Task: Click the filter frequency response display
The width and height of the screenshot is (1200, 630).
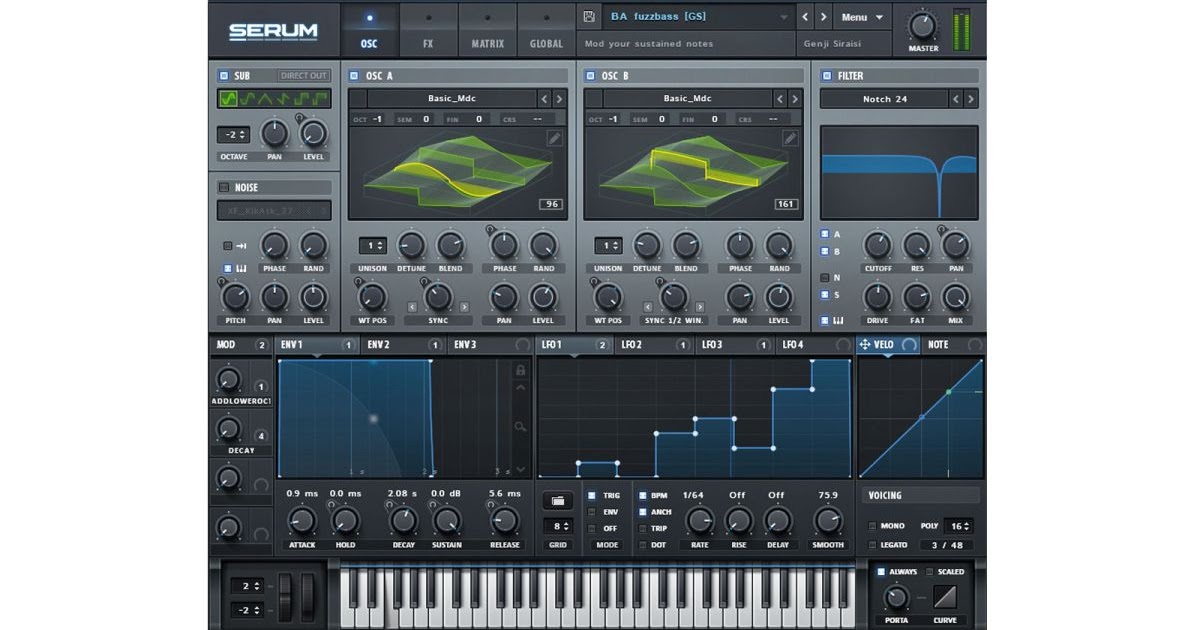Action: pyautogui.click(x=899, y=171)
